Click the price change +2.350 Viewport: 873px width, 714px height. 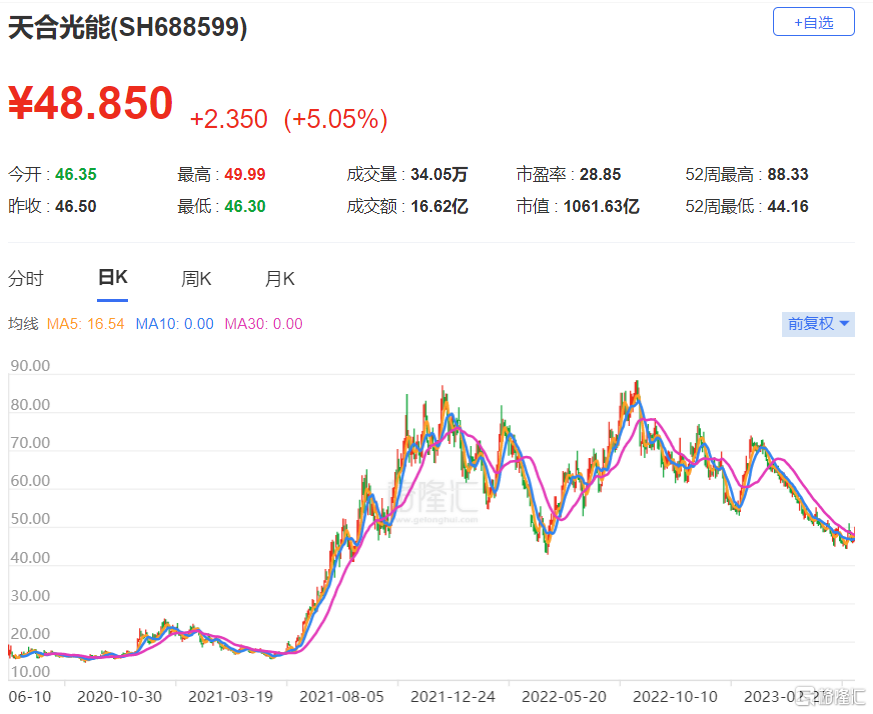point(229,119)
